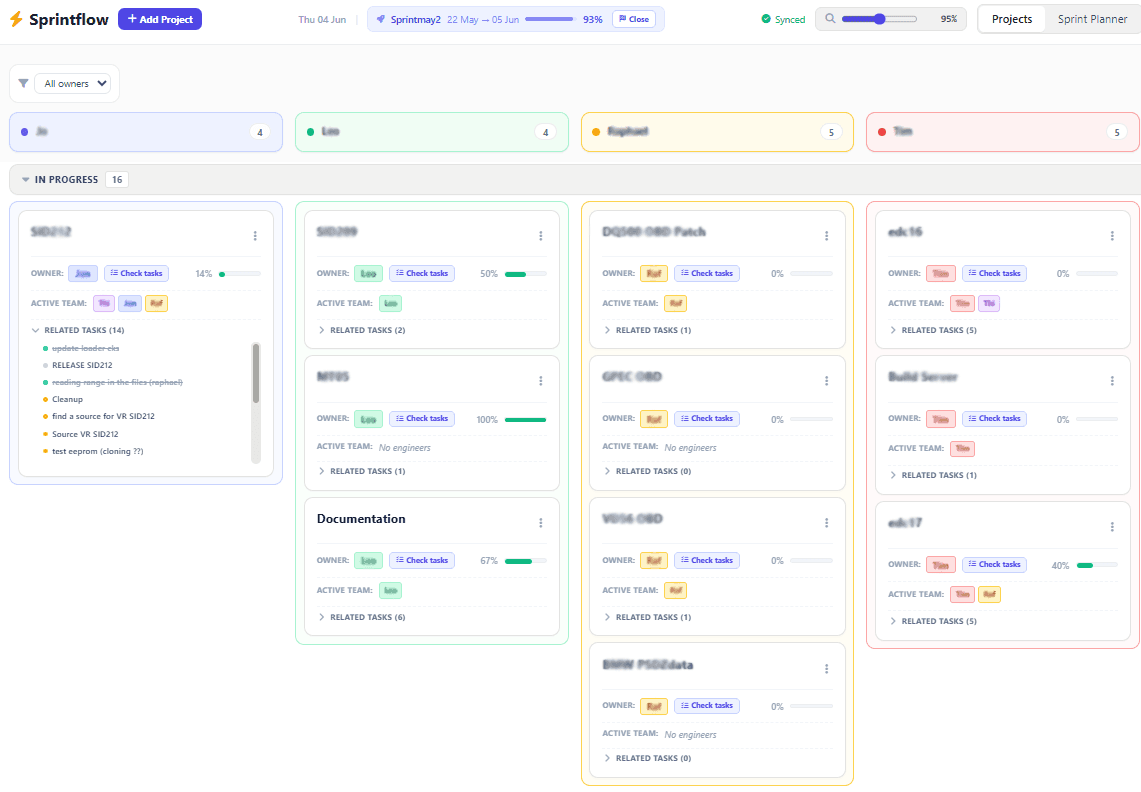
Task: Click the Sprintflow lightning bolt logo
Action: (16, 19)
